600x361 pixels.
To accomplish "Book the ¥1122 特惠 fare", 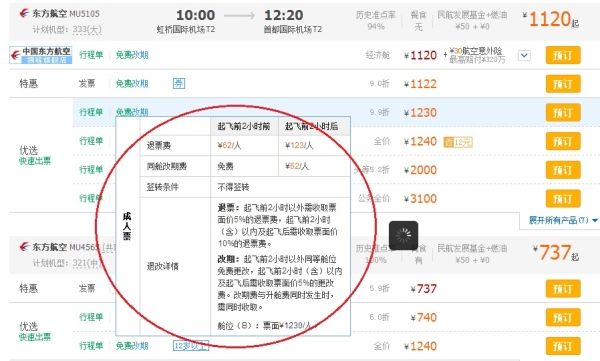I will pyautogui.click(x=563, y=84).
